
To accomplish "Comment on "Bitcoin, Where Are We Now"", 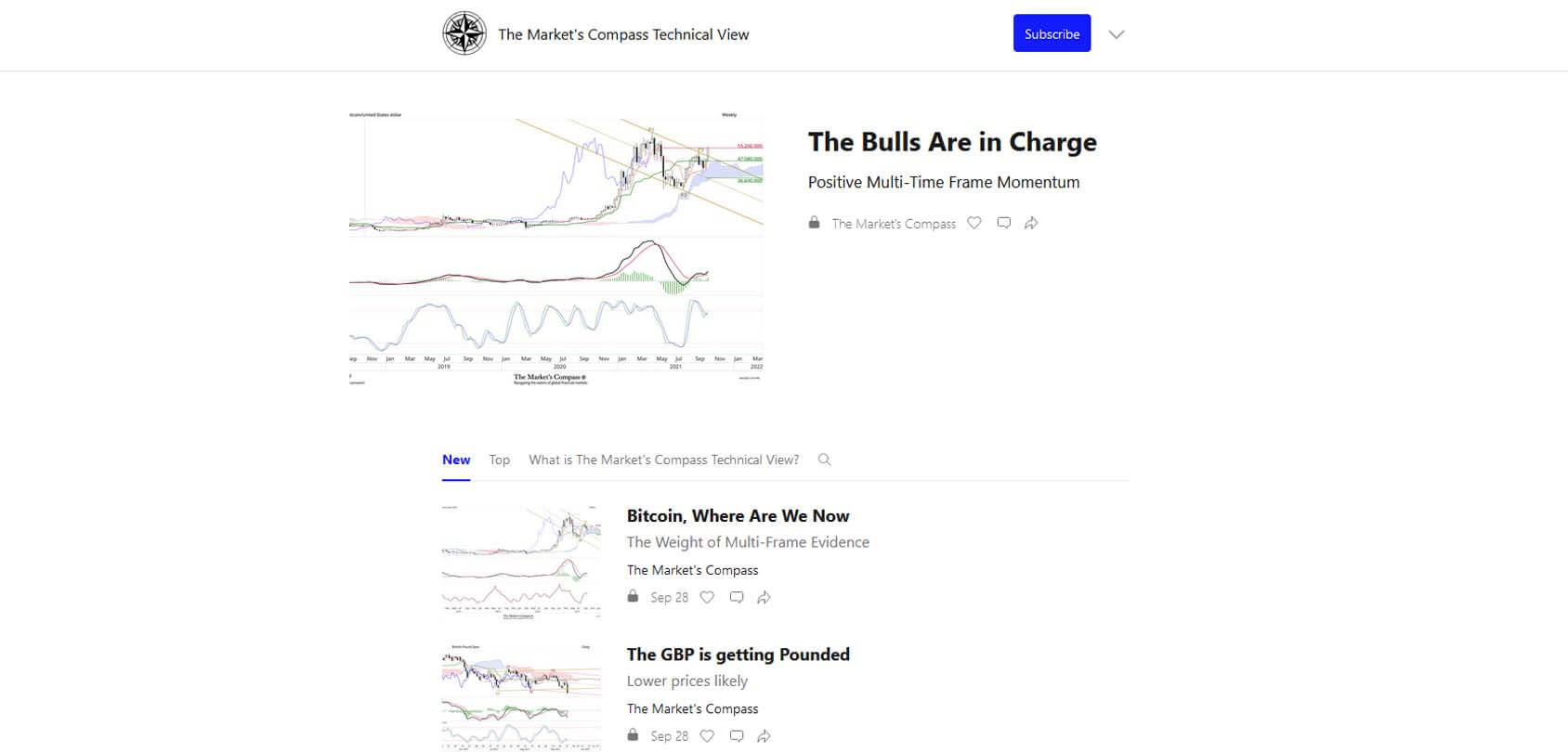I will (736, 597).
